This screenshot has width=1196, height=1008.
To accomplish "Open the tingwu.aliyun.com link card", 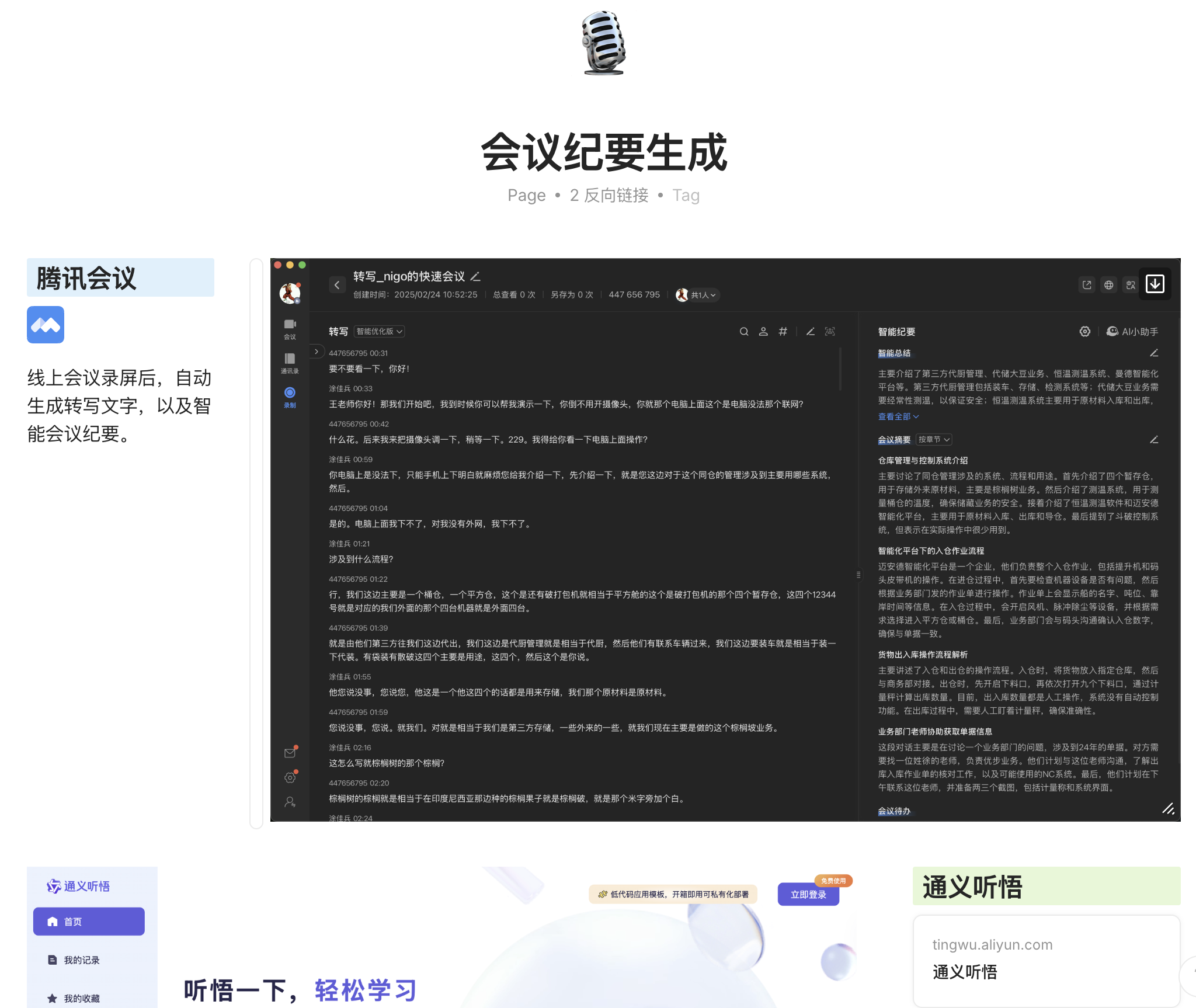I will point(1046,961).
